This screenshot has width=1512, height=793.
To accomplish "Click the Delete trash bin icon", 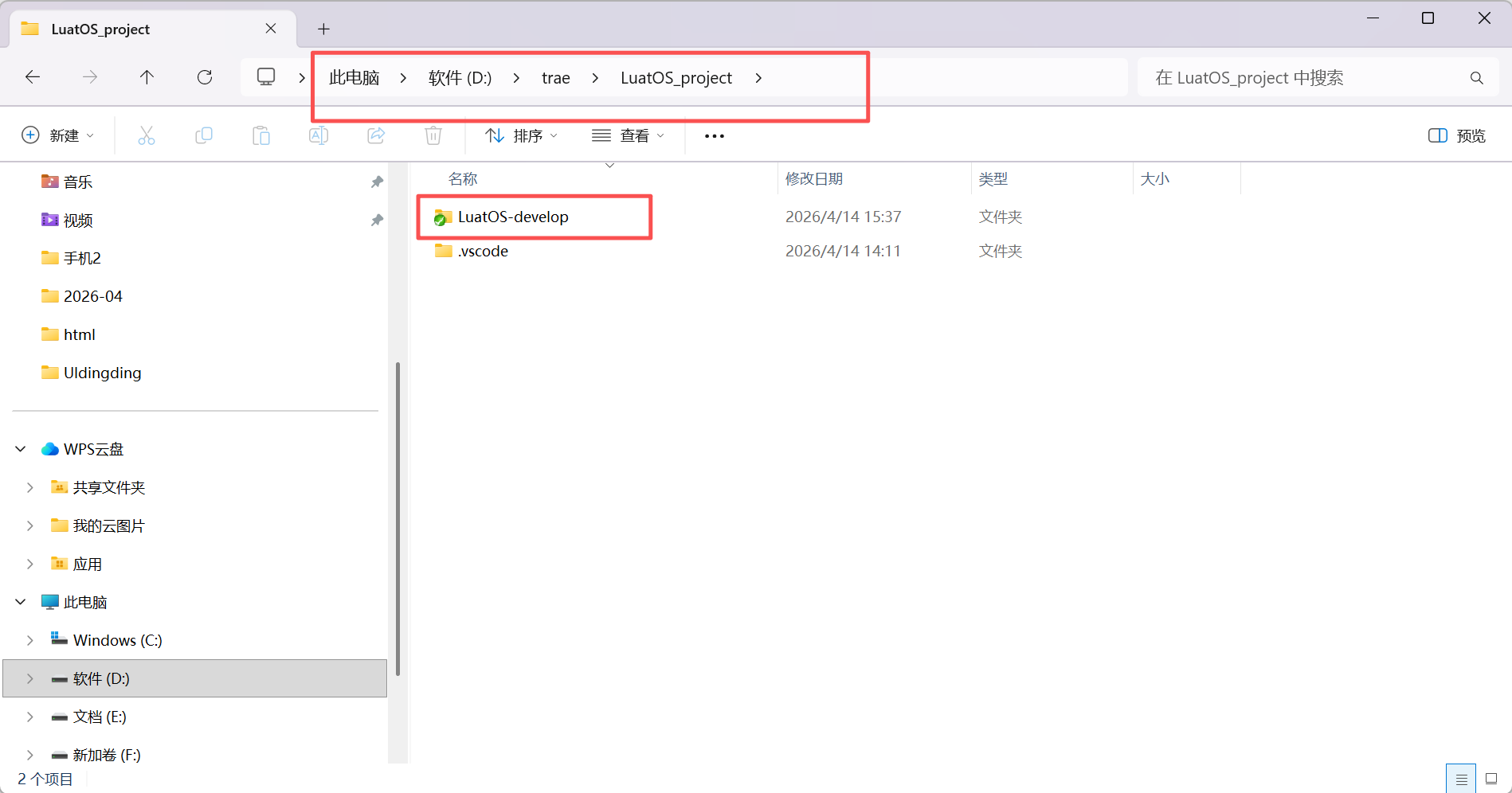I will click(x=433, y=135).
